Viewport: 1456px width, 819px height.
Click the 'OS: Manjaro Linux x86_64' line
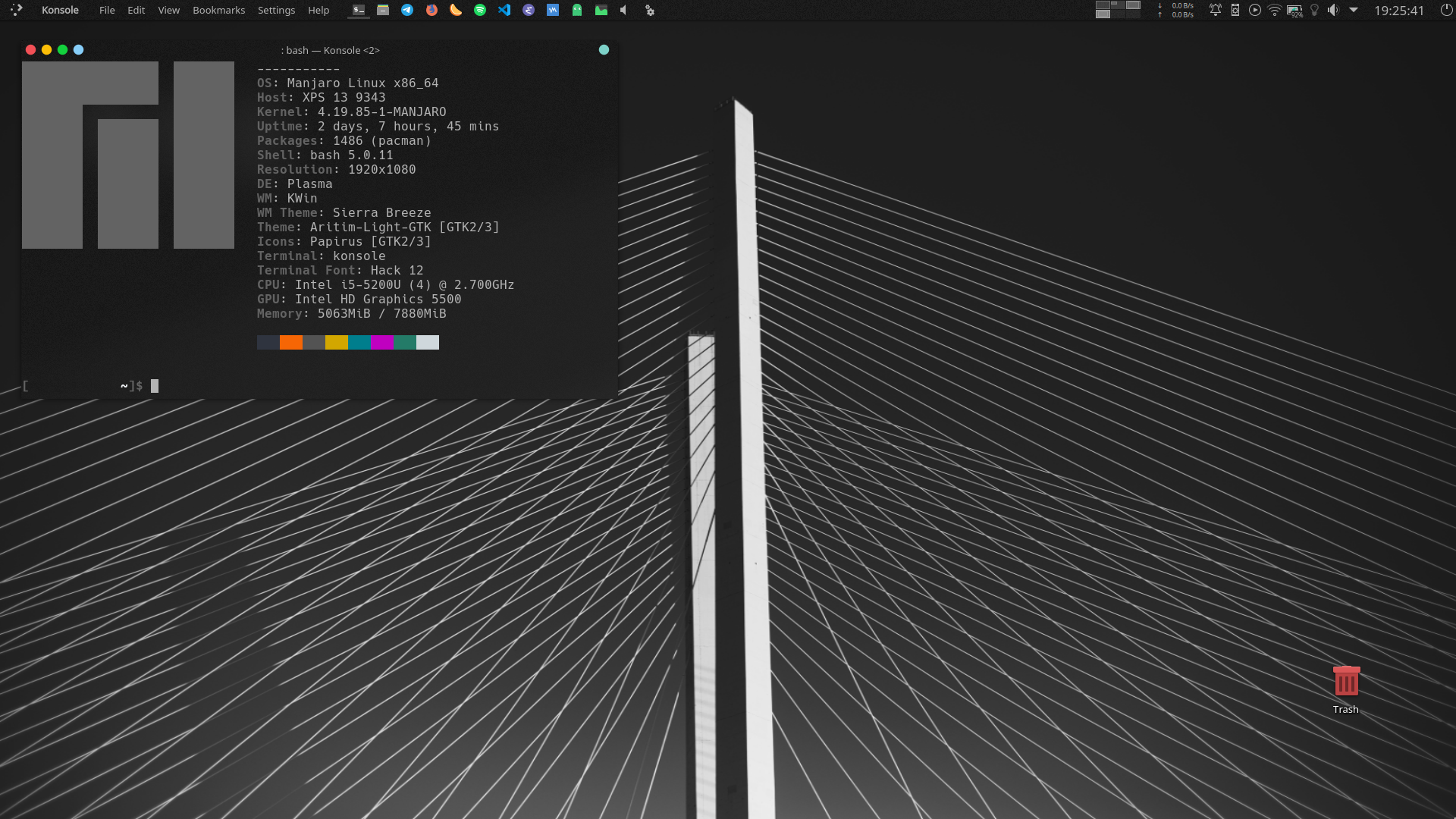pyautogui.click(x=347, y=83)
